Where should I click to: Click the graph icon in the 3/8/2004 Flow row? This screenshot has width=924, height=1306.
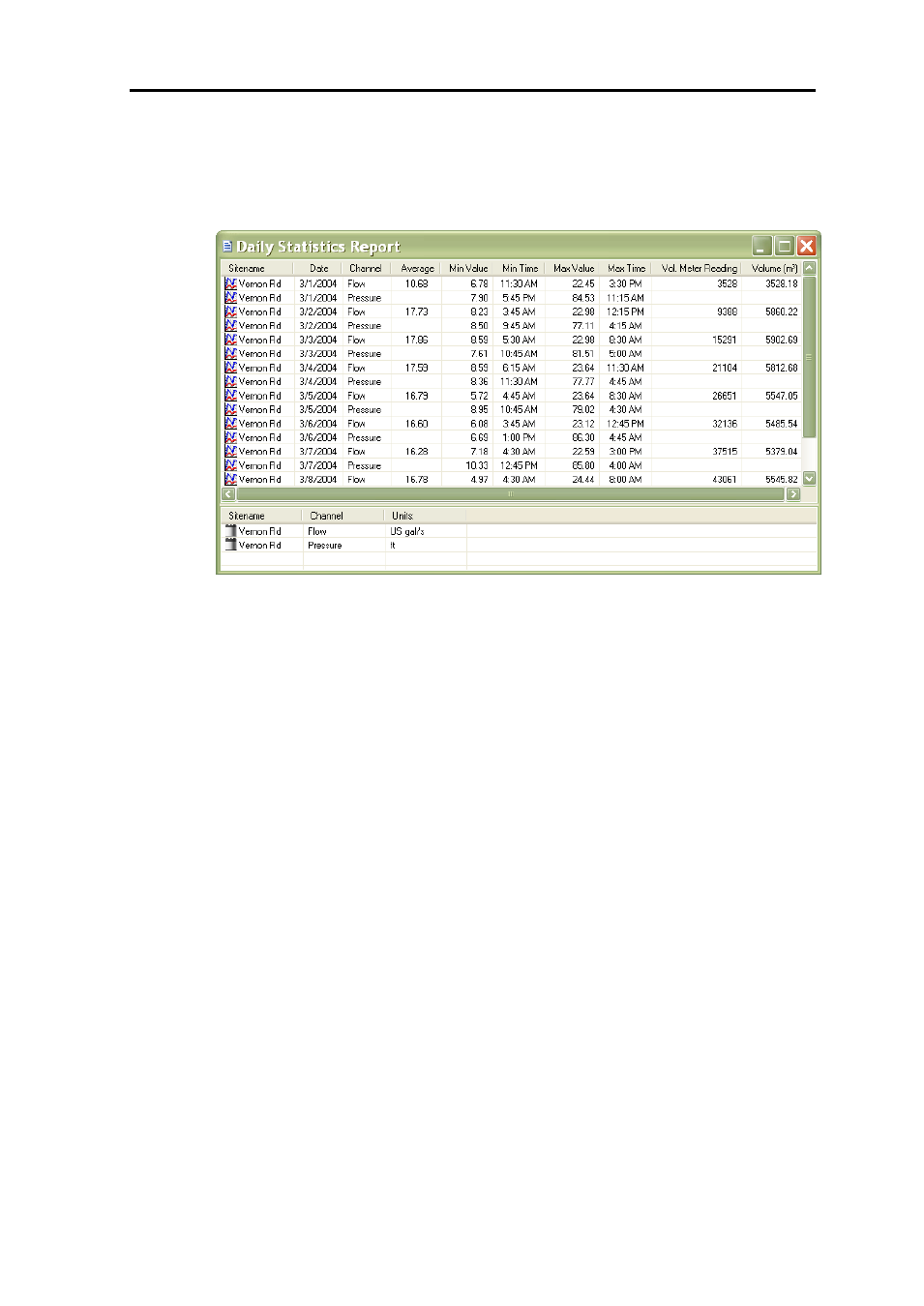point(230,480)
